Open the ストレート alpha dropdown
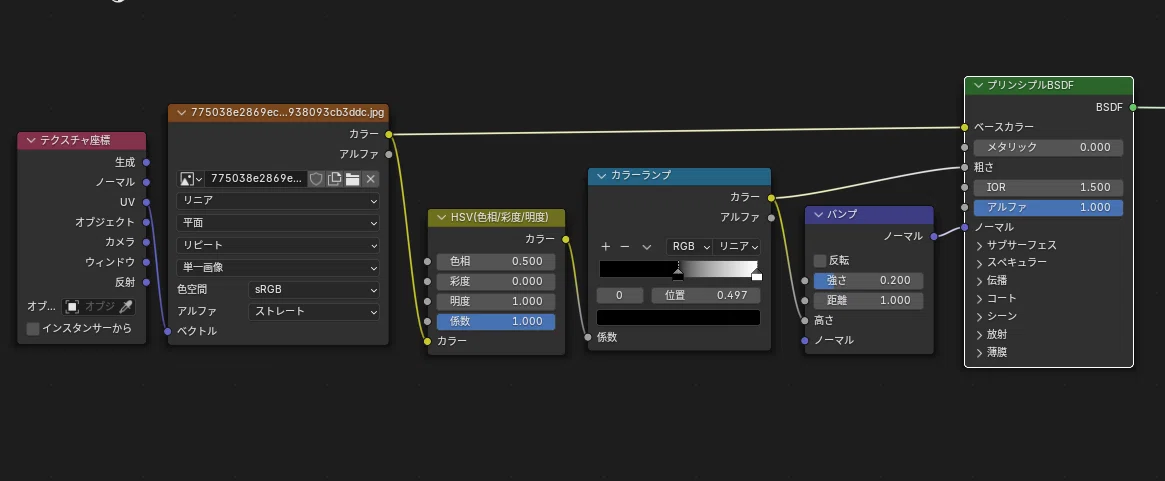 314,311
